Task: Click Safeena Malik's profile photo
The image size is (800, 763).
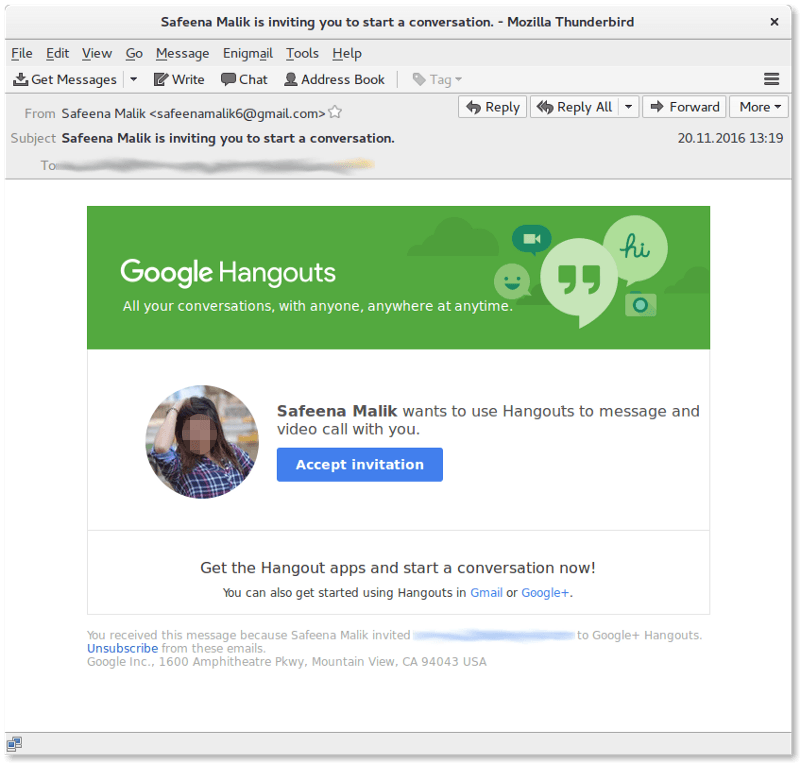Action: click(x=202, y=442)
